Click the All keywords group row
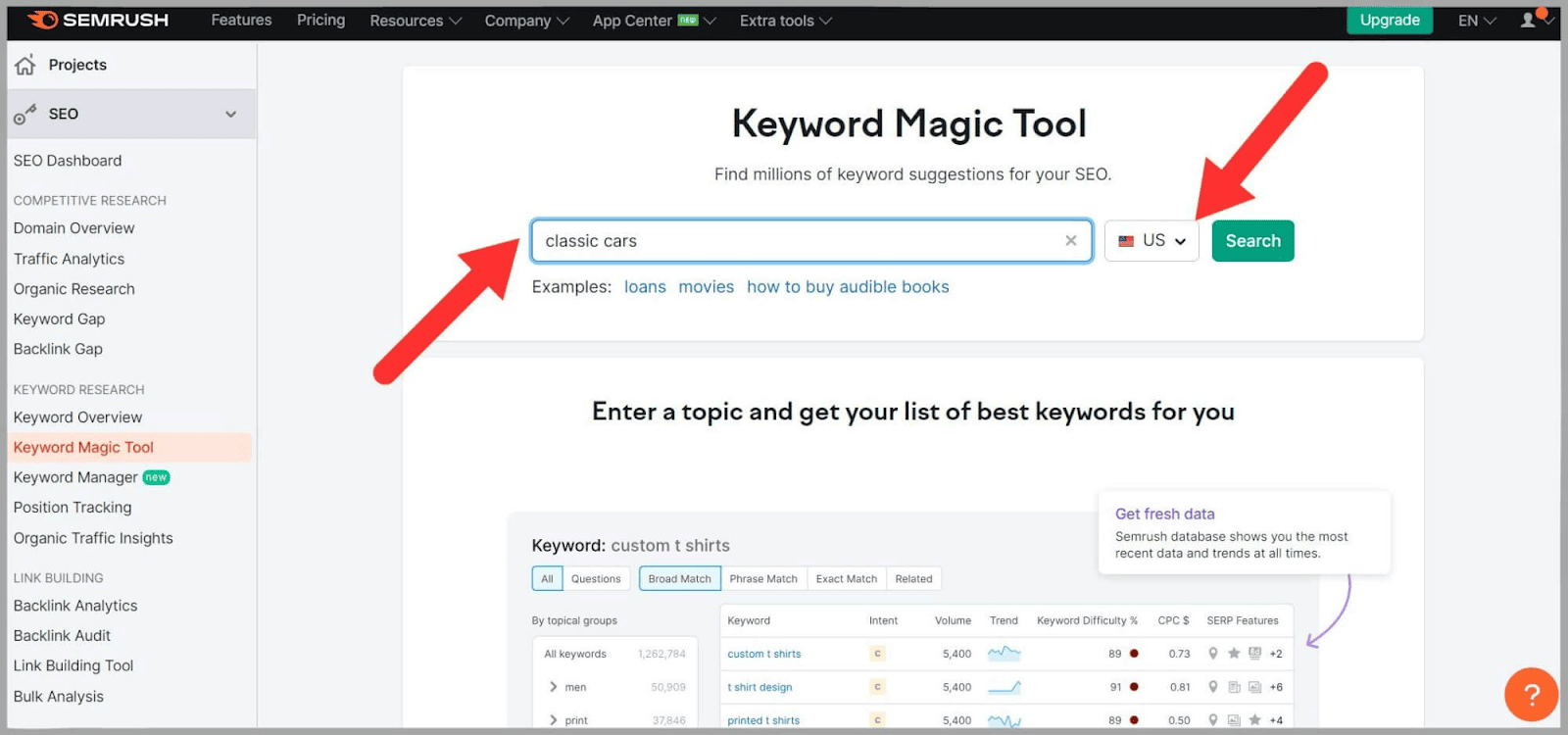The height and width of the screenshot is (735, 1568). [x=614, y=654]
